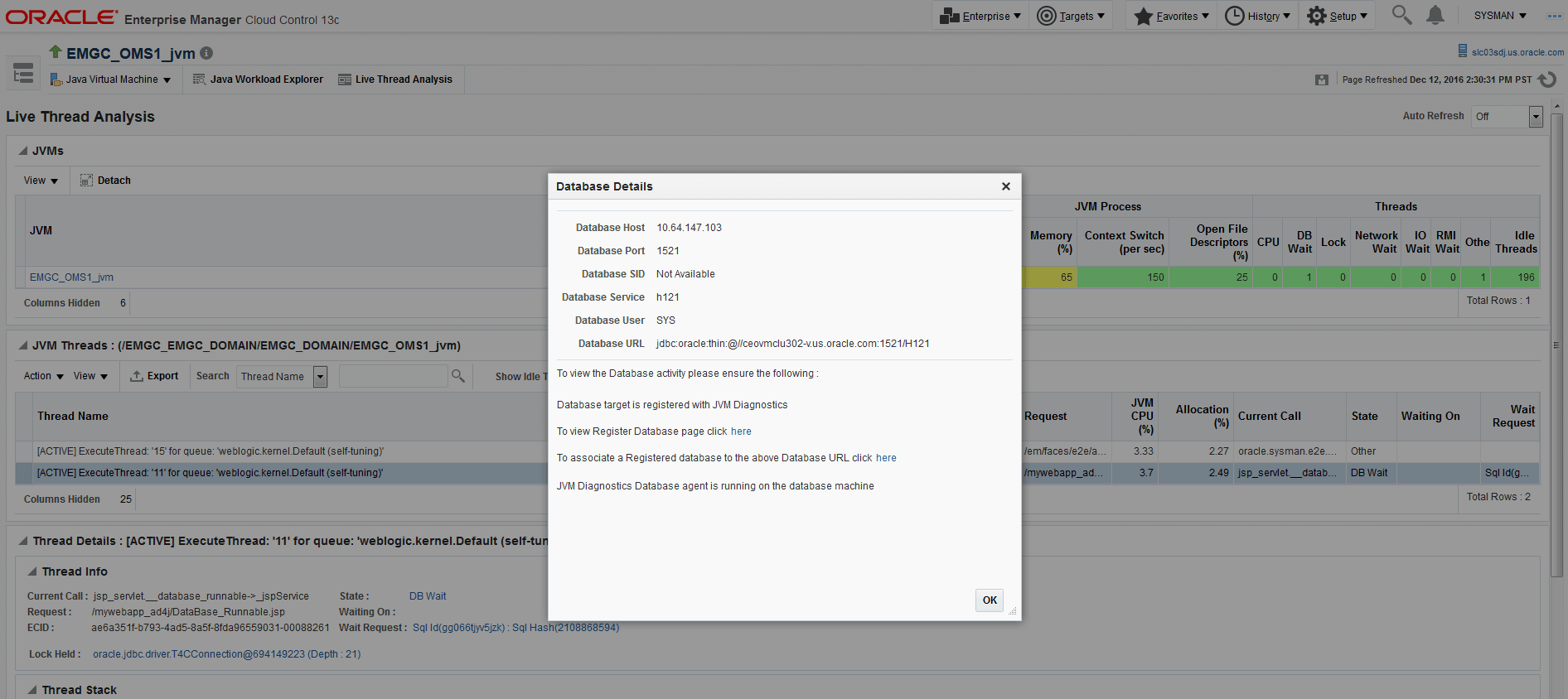The image size is (1568, 699).
Task: Click the thread search magnifier icon
Action: coord(457,376)
